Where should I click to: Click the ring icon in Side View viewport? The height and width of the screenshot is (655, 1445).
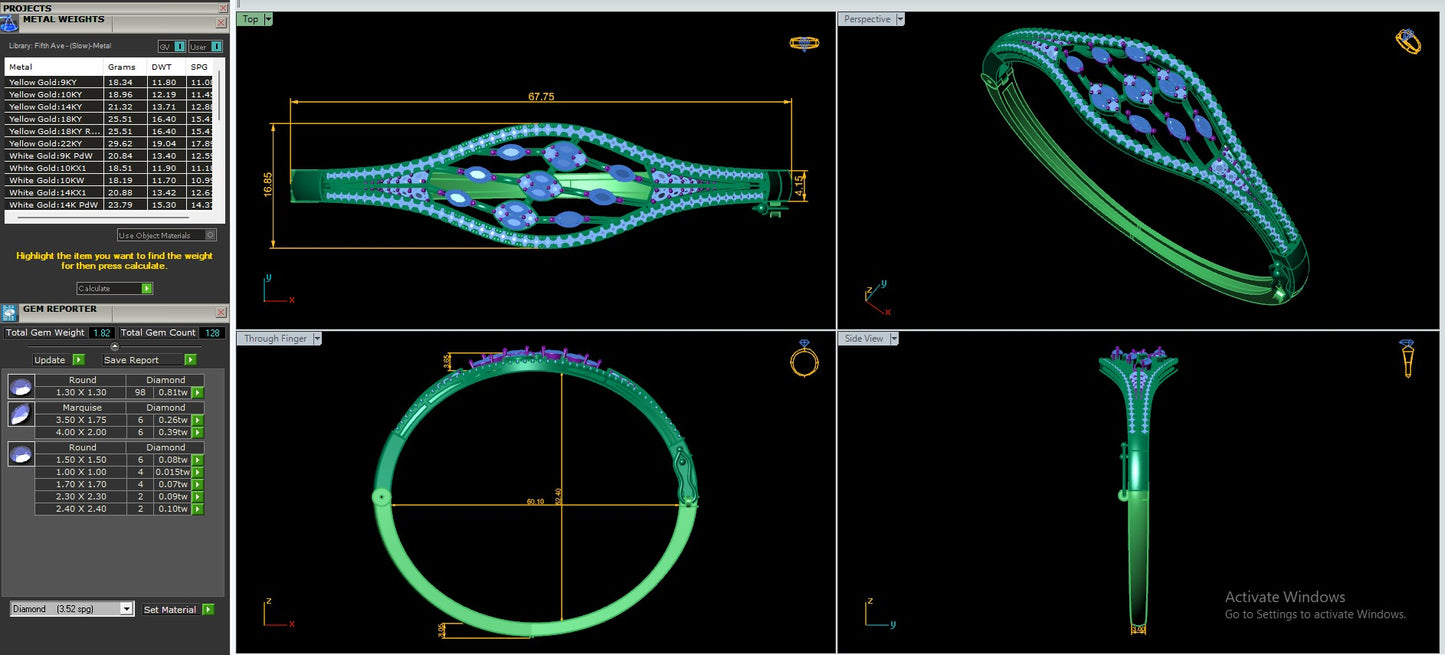point(1407,358)
